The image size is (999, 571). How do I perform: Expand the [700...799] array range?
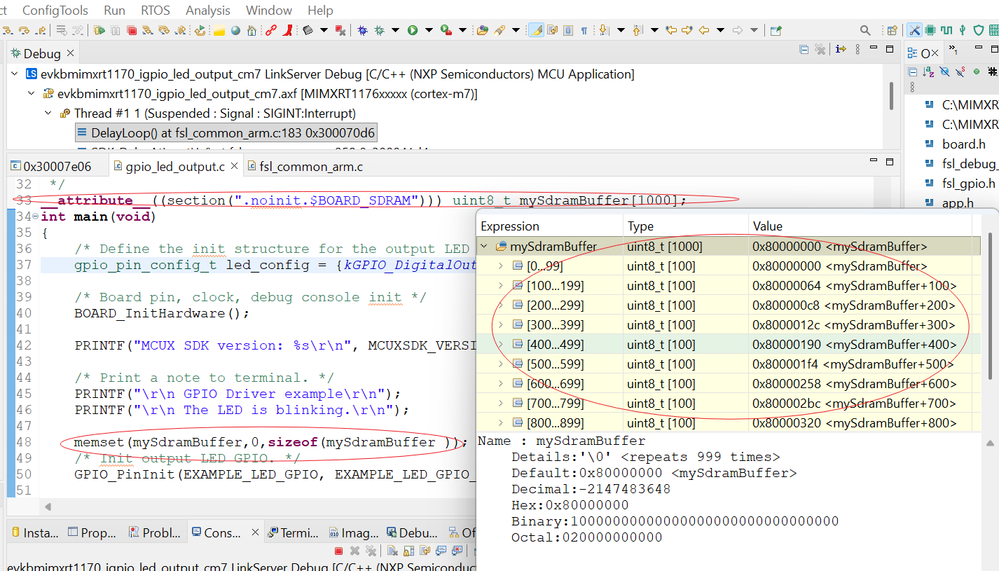501,403
